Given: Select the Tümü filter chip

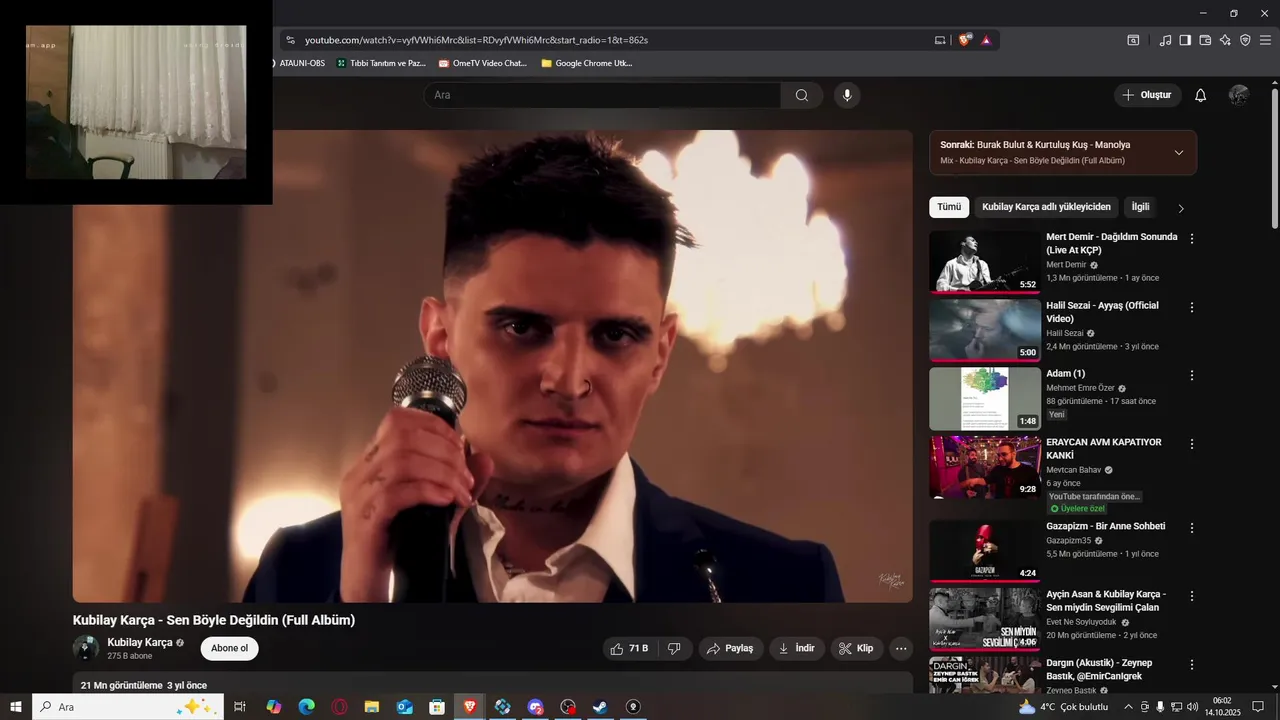Looking at the screenshot, I should coord(949,207).
